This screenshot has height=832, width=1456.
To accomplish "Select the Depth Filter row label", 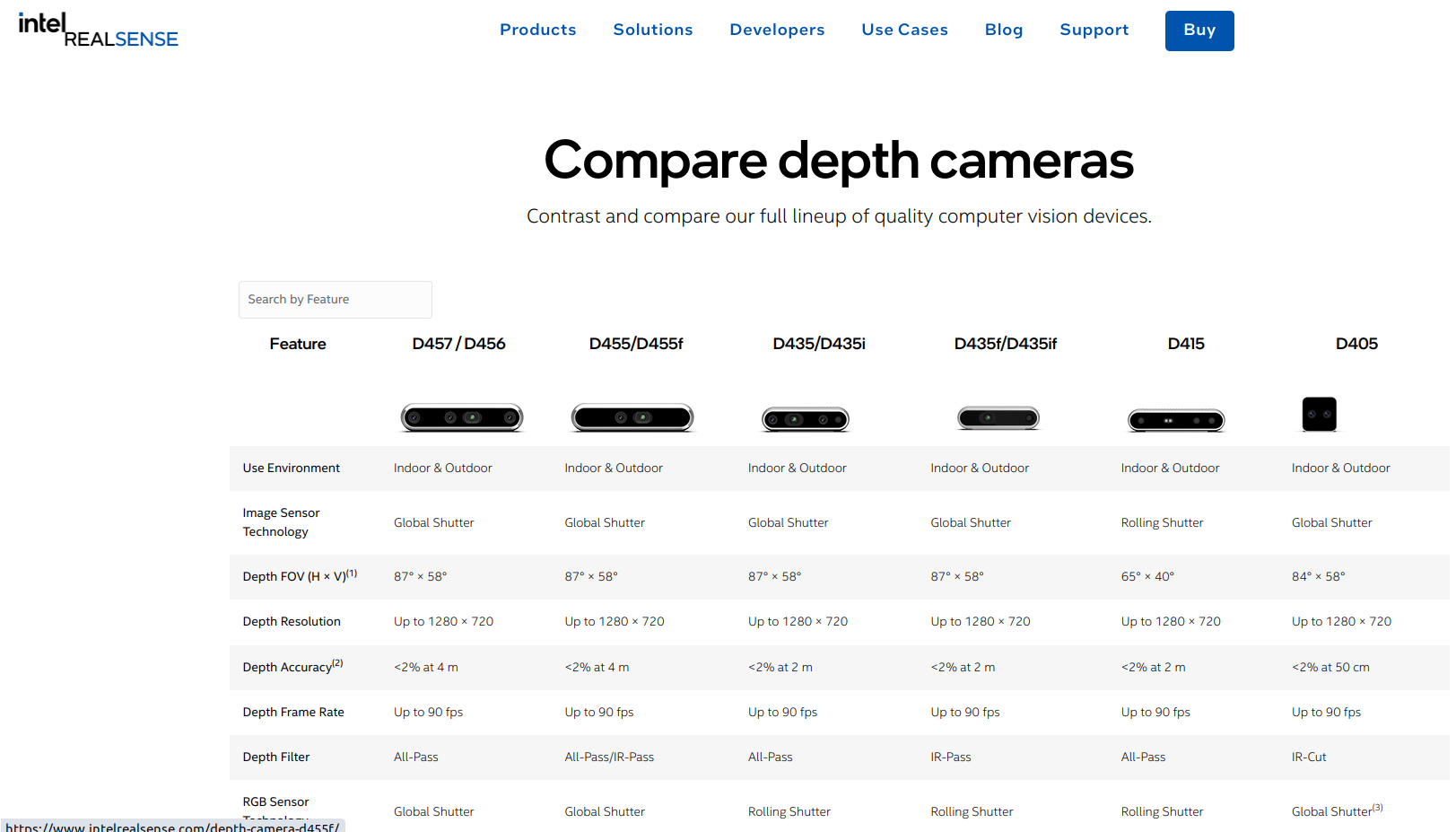I will [x=276, y=758].
